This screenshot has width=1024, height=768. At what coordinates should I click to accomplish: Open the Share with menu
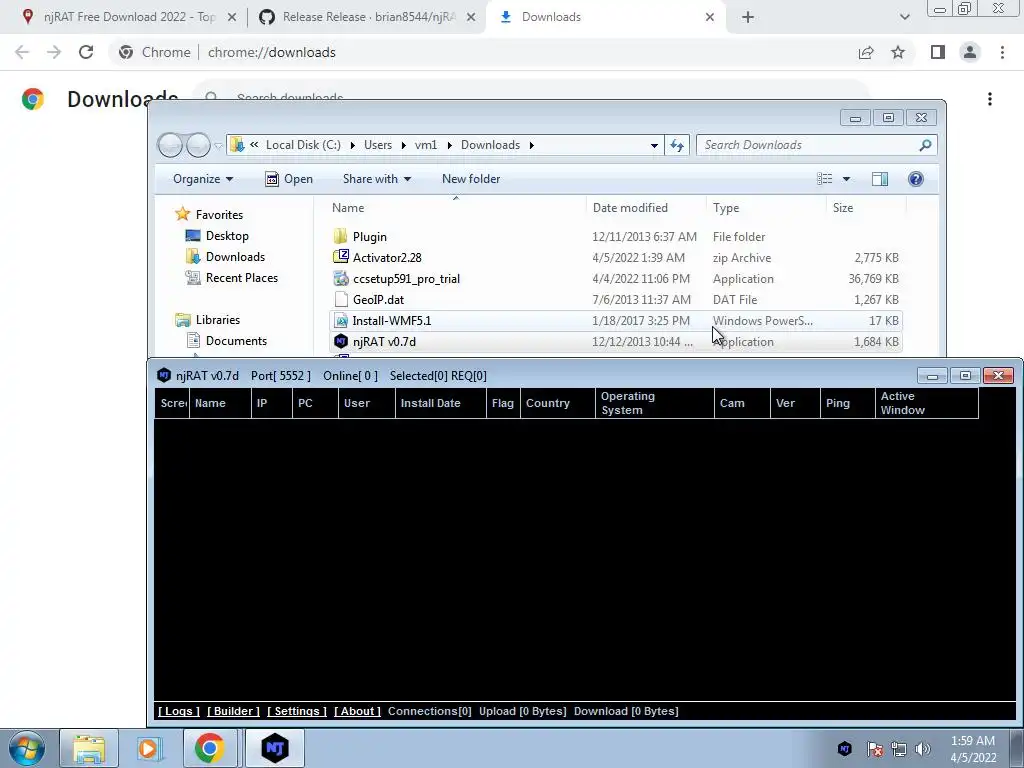(377, 179)
